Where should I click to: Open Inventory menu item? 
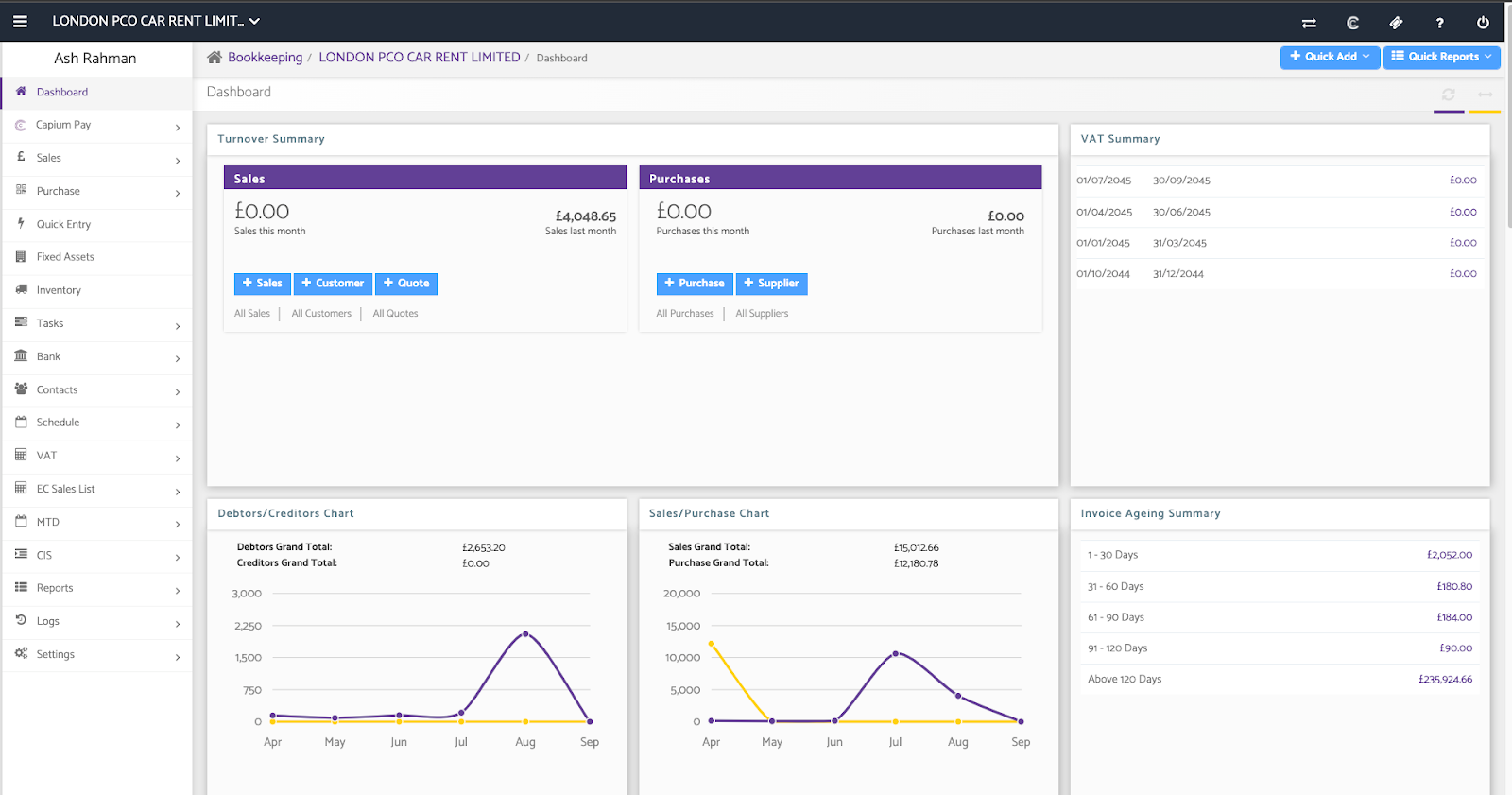pyautogui.click(x=97, y=291)
